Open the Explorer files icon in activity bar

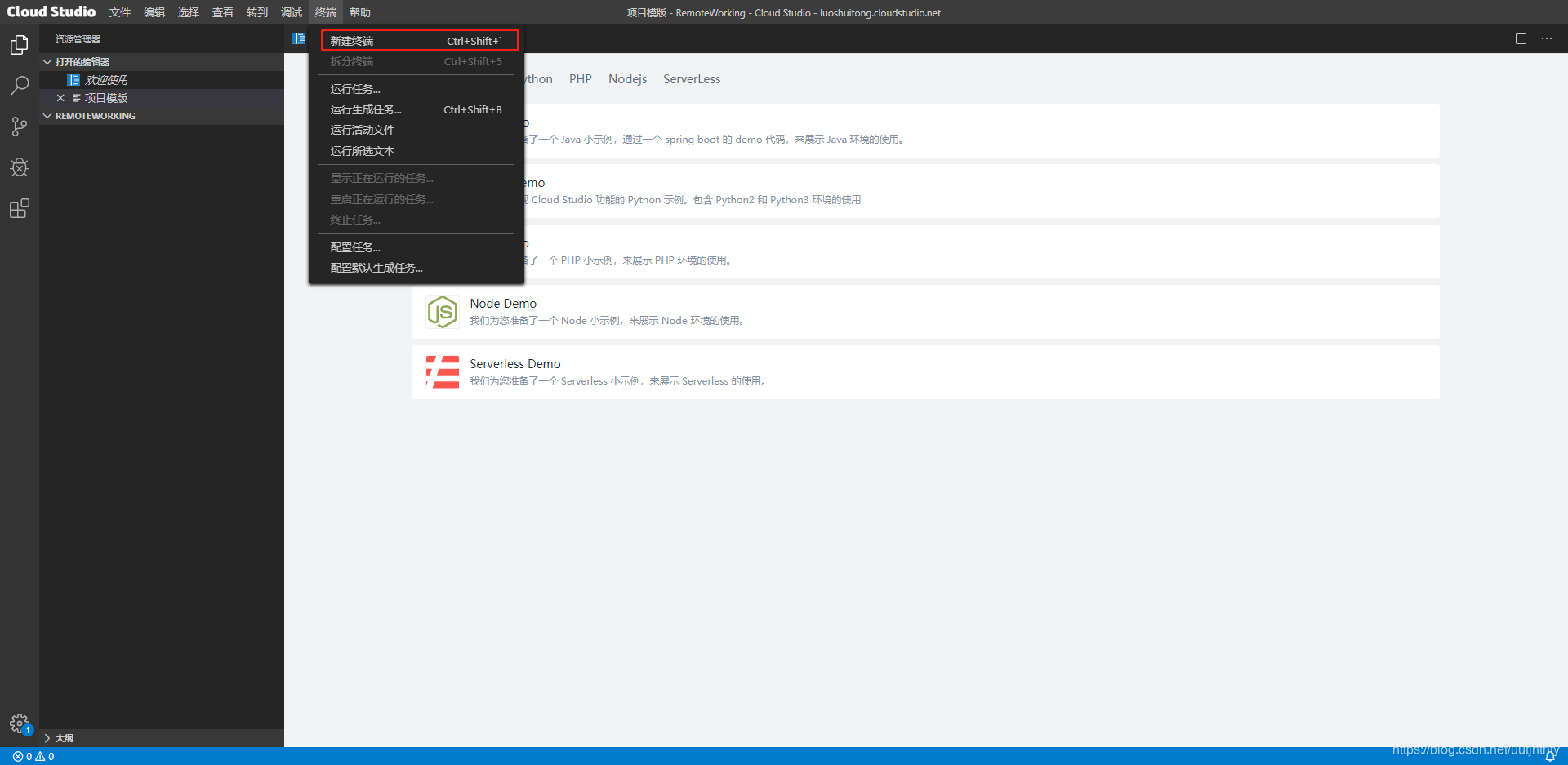20,44
